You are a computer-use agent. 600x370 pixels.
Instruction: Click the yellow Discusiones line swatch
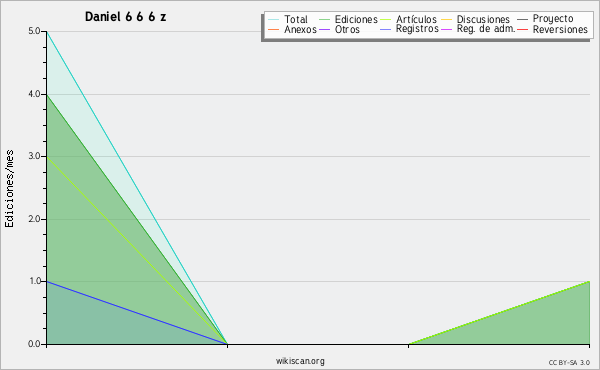[447, 20]
